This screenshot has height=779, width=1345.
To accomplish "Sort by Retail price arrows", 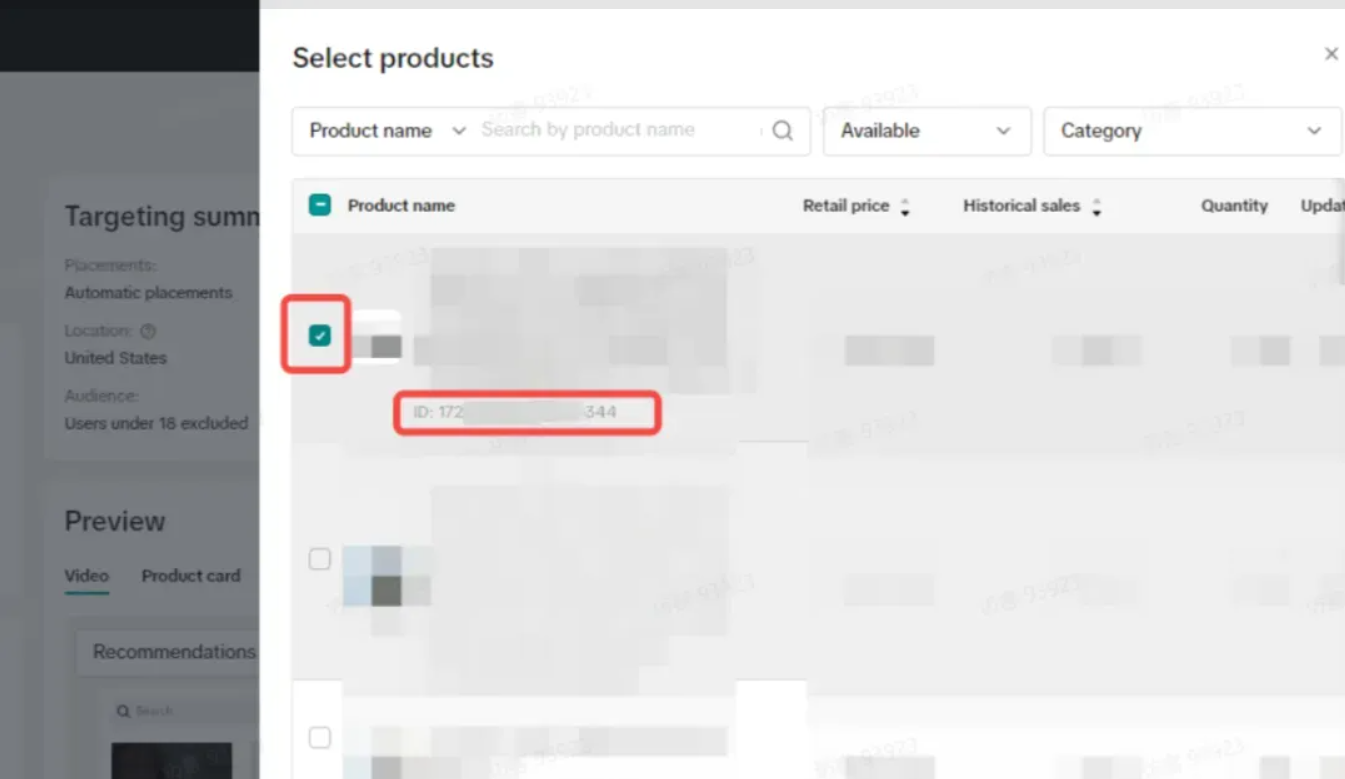I will click(x=905, y=207).
